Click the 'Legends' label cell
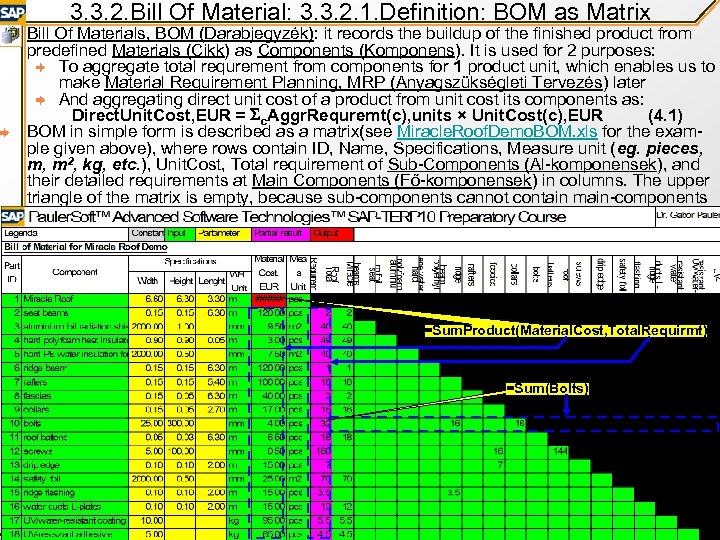 tap(65, 234)
